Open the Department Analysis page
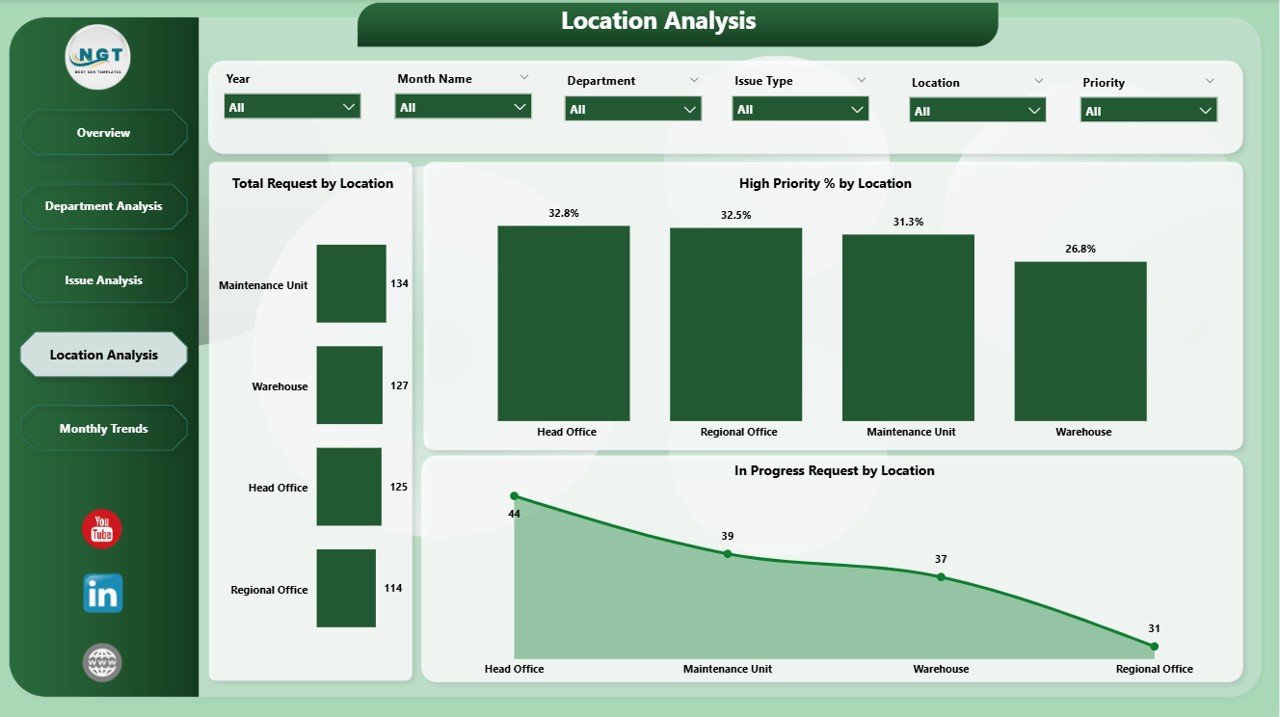 [103, 206]
